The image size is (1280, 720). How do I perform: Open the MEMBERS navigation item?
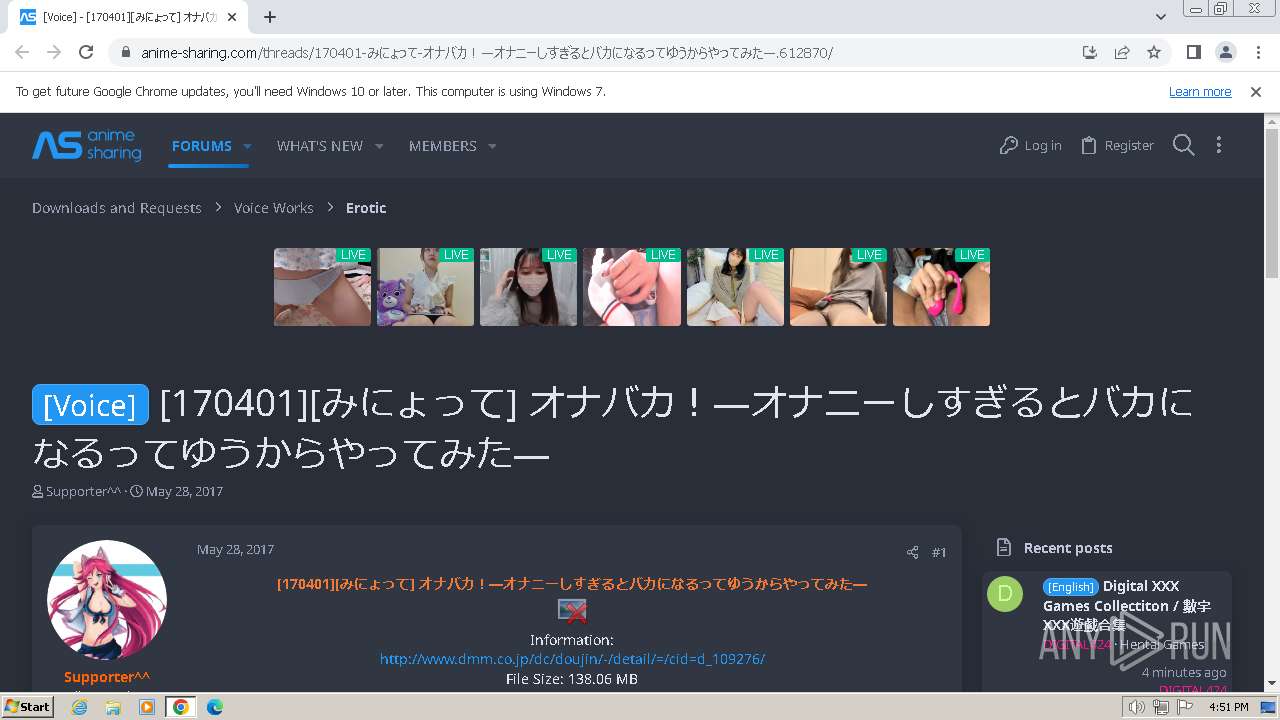point(443,146)
